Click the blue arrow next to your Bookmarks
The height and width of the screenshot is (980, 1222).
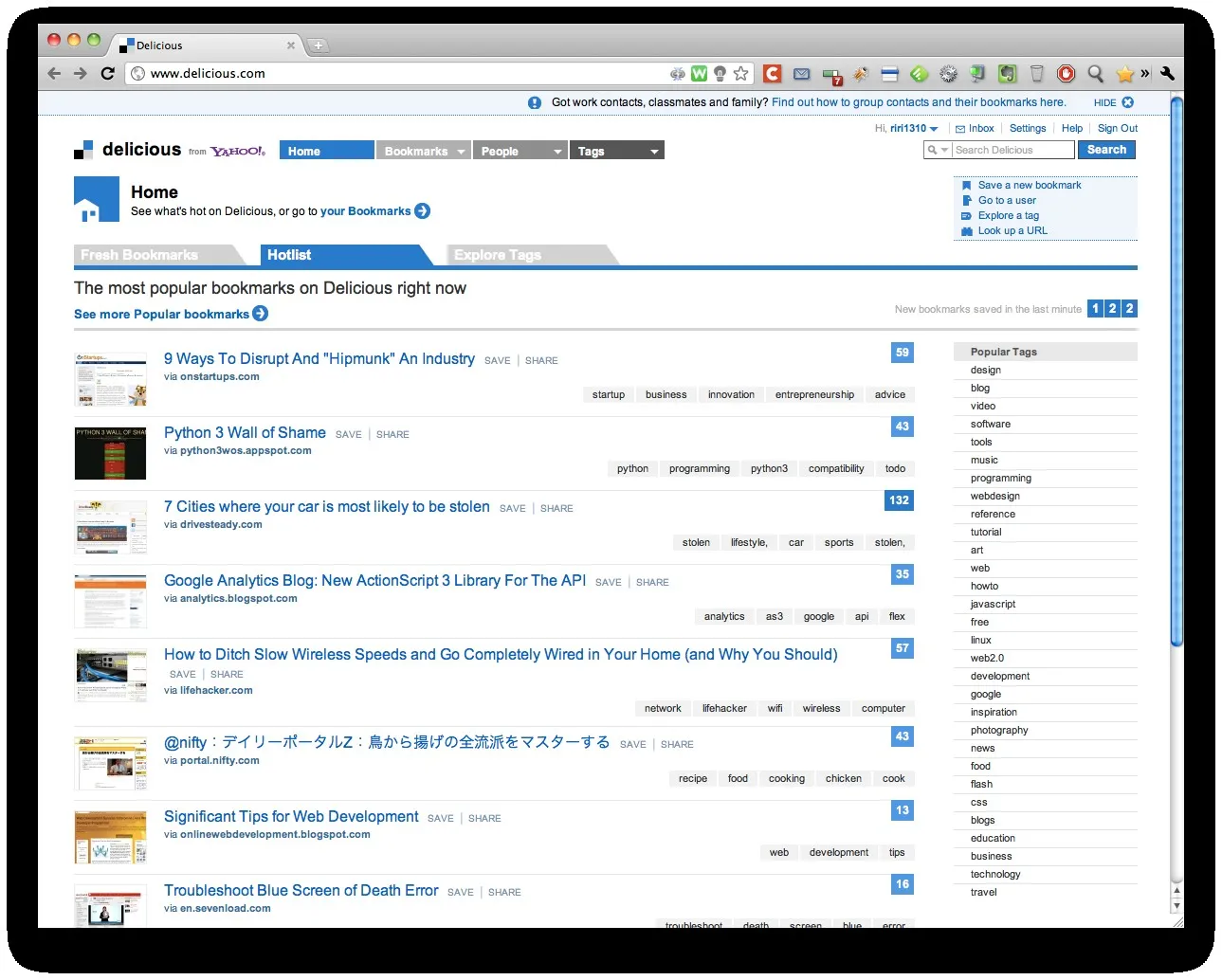tap(423, 211)
